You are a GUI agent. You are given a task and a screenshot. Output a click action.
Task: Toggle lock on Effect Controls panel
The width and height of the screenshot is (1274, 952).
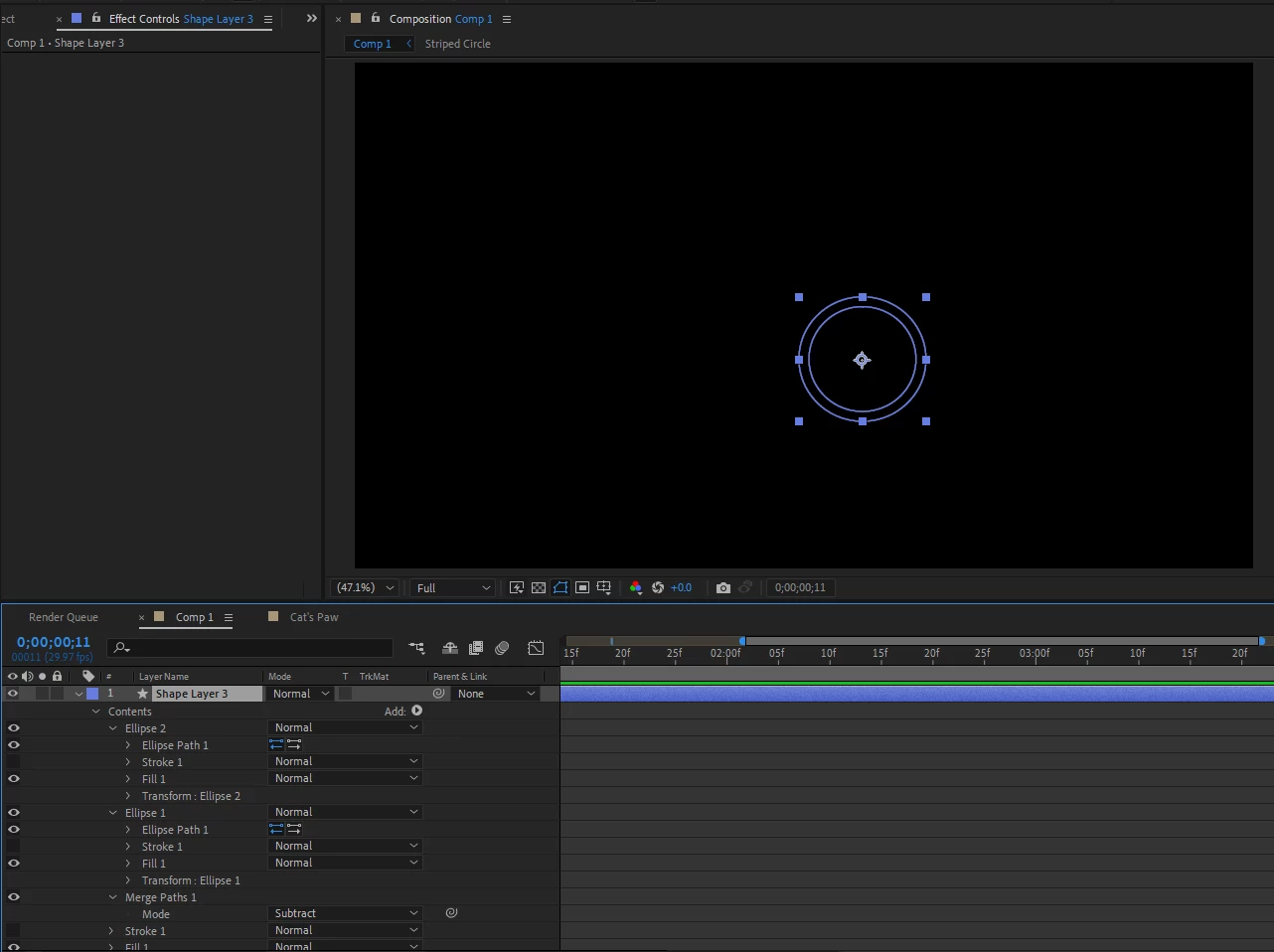click(96, 18)
